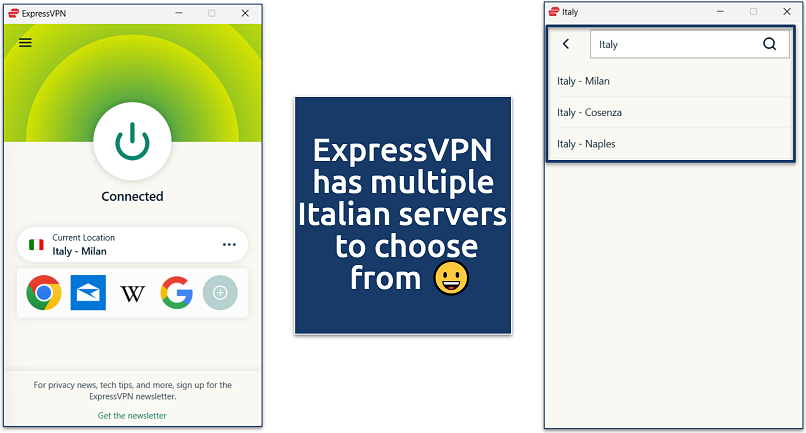Open the three-dot location options
Image resolution: width=806 pixels, height=433 pixels.
point(229,244)
